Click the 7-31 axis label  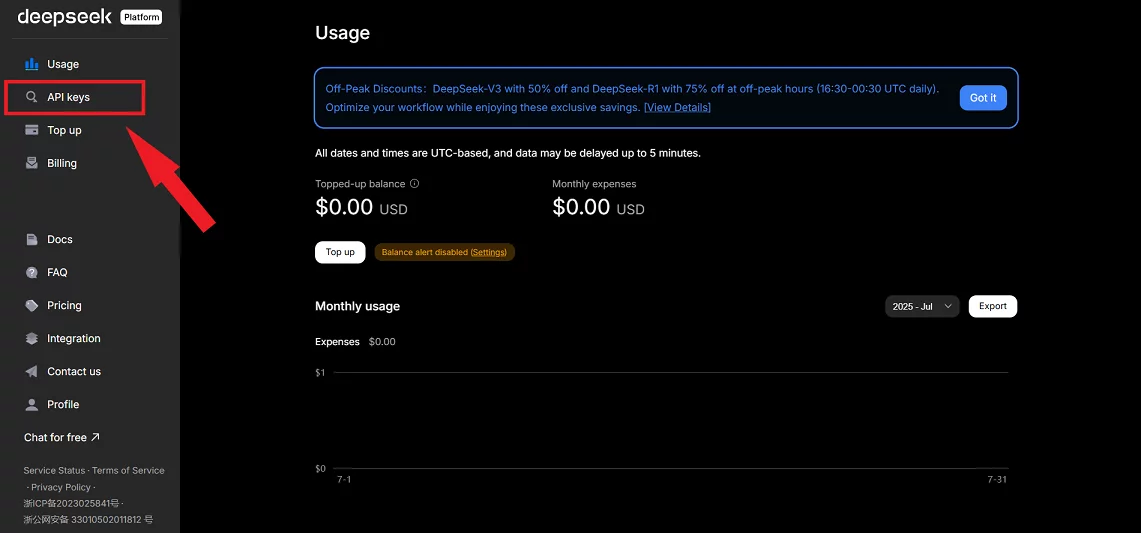pyautogui.click(x=996, y=479)
